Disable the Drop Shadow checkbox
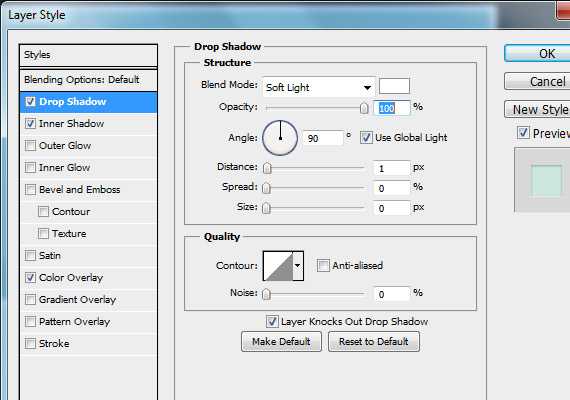The height and width of the screenshot is (400, 570). coord(30,101)
